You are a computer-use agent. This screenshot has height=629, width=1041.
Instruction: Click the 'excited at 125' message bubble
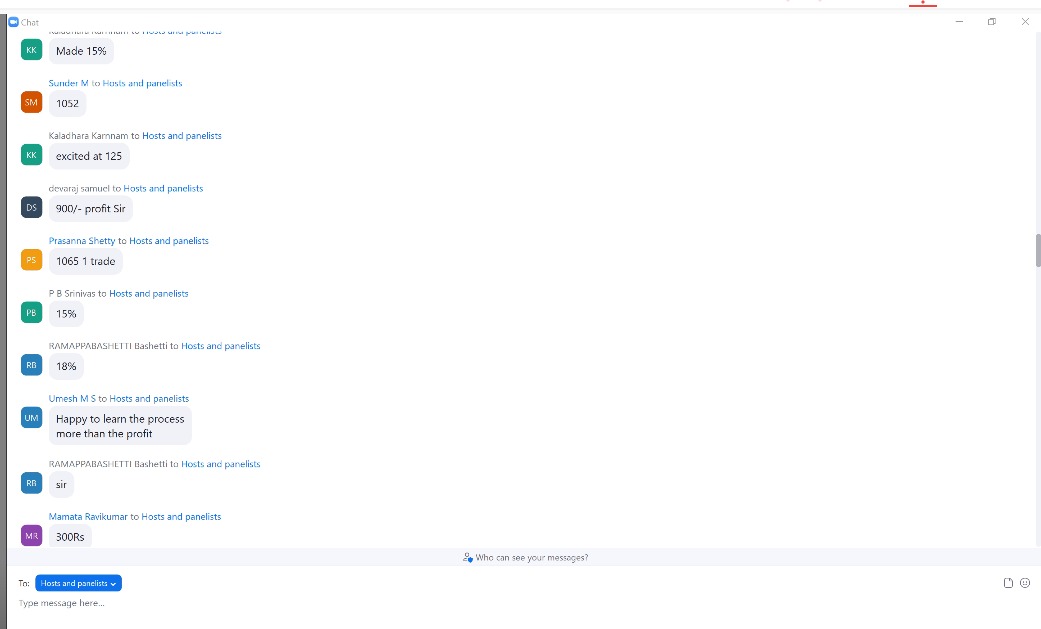[89, 156]
